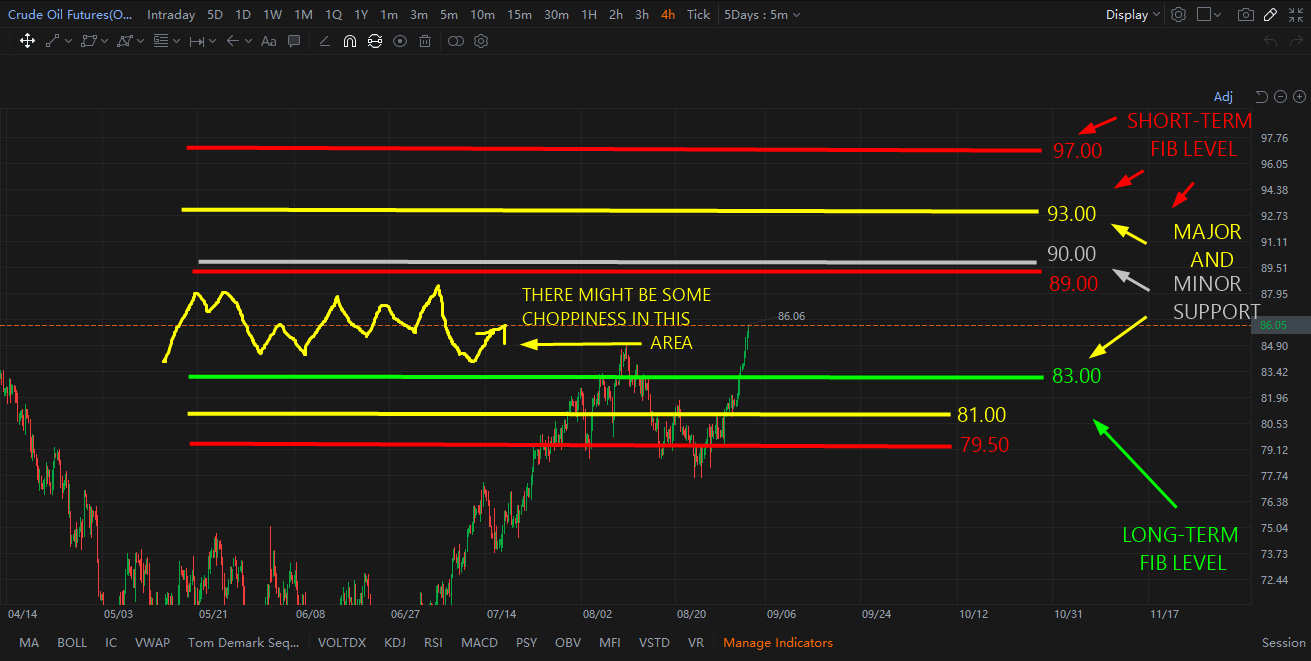Image resolution: width=1311 pixels, height=661 pixels.
Task: Select the freehand pencil drawing tool
Action: point(325,41)
